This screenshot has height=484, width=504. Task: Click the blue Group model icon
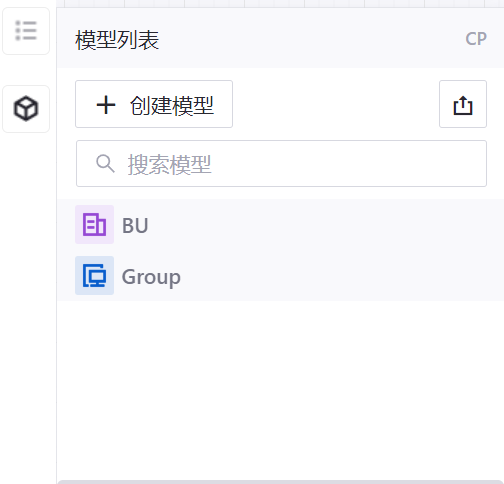[x=94, y=276]
